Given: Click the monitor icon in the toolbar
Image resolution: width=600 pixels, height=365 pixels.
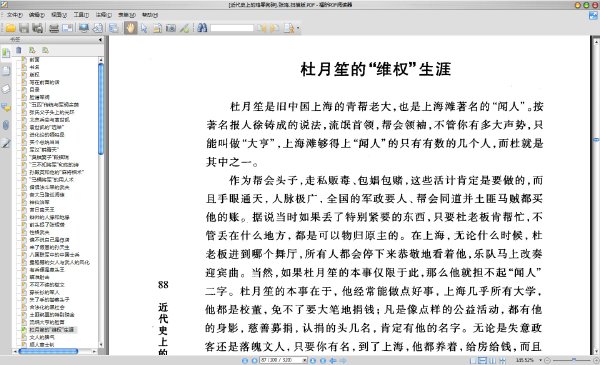Looking at the screenshot, I should (x=84, y=28).
